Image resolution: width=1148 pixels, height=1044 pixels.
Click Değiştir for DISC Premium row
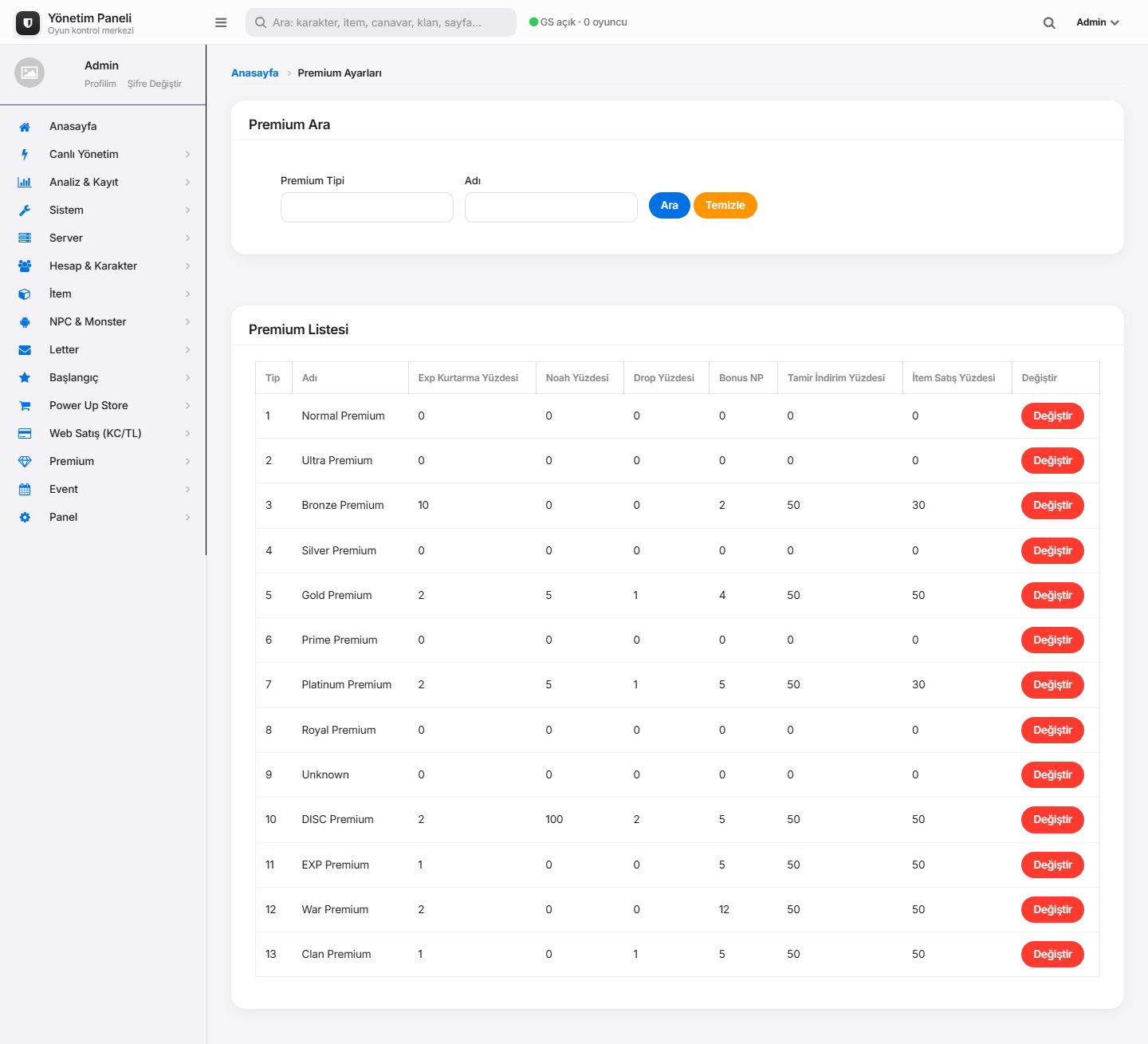coord(1052,819)
